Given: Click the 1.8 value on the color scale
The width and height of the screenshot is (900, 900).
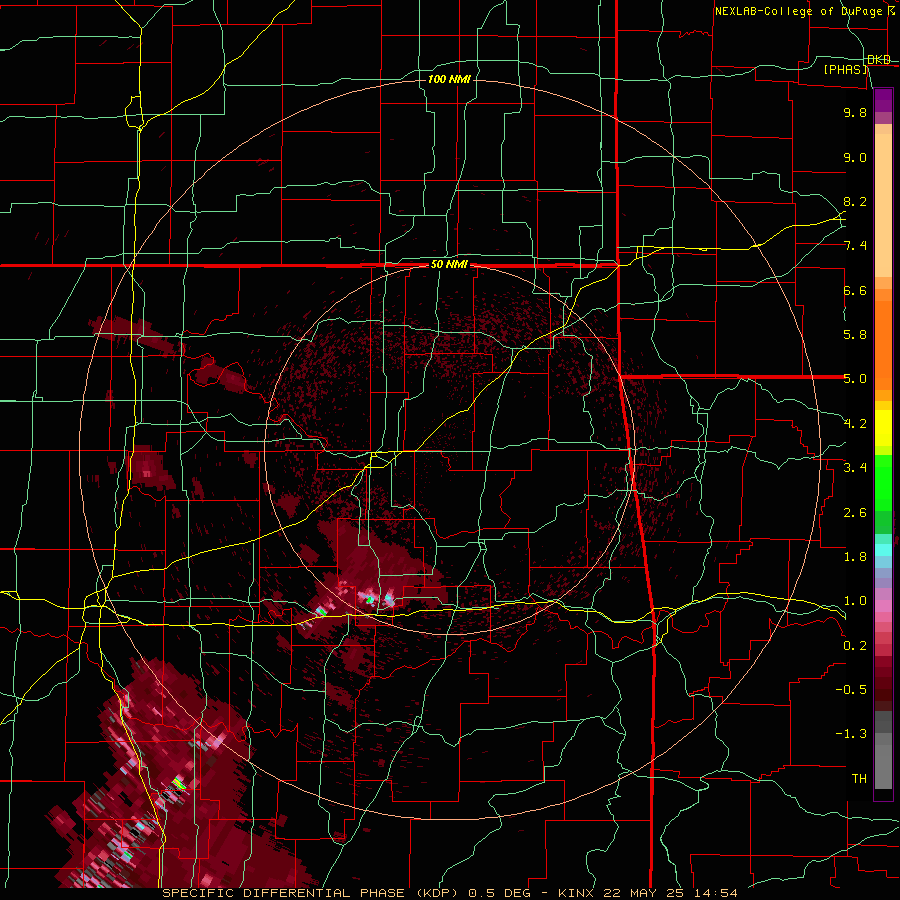Looking at the screenshot, I should (855, 557).
